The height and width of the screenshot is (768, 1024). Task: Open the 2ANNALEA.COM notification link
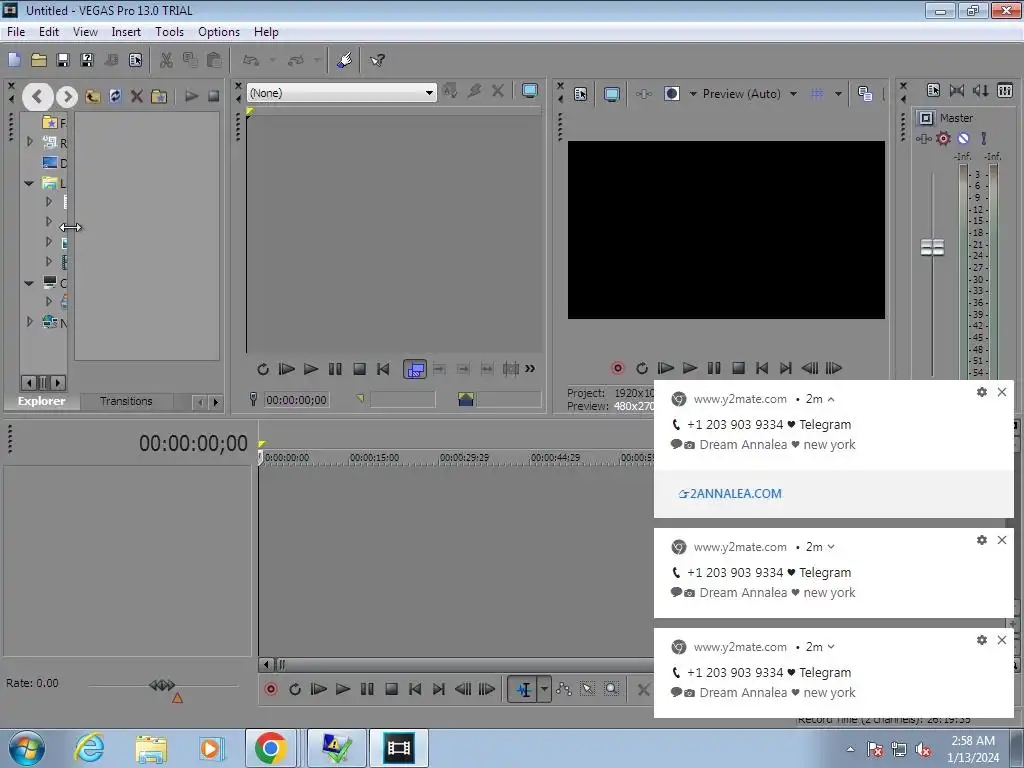coord(730,494)
